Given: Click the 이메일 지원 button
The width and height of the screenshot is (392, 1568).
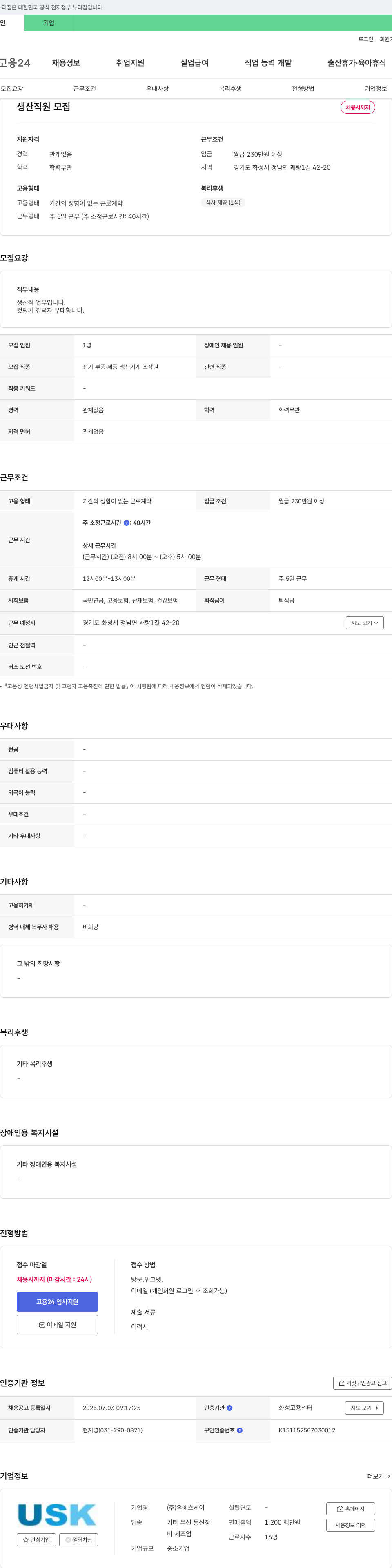Looking at the screenshot, I should click(57, 1325).
